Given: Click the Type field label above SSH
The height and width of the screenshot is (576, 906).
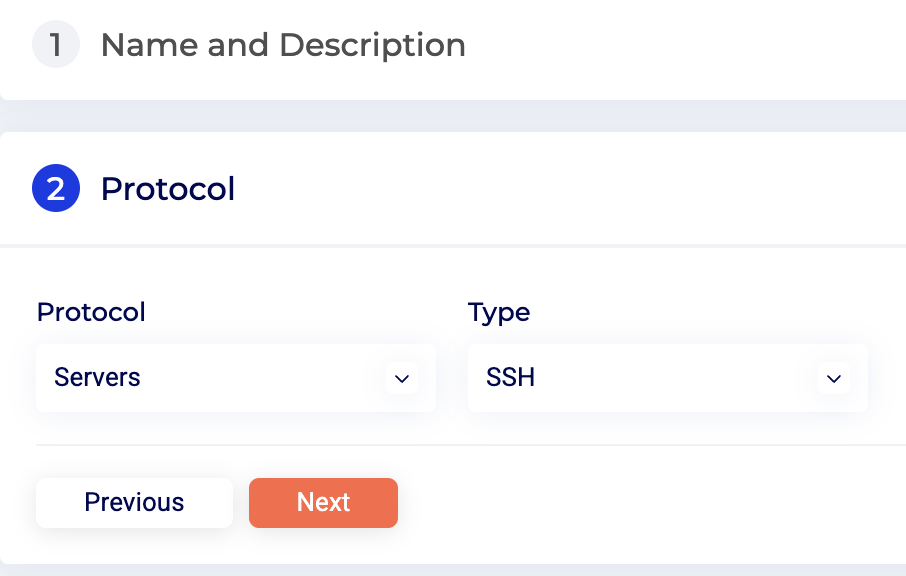Looking at the screenshot, I should click(x=499, y=312).
